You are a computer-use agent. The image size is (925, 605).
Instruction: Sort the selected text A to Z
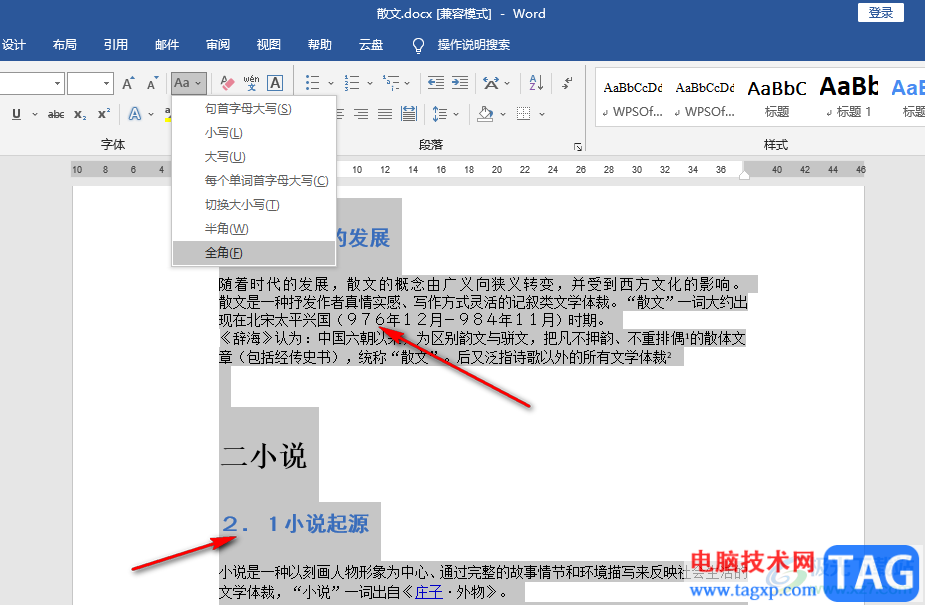pos(536,83)
